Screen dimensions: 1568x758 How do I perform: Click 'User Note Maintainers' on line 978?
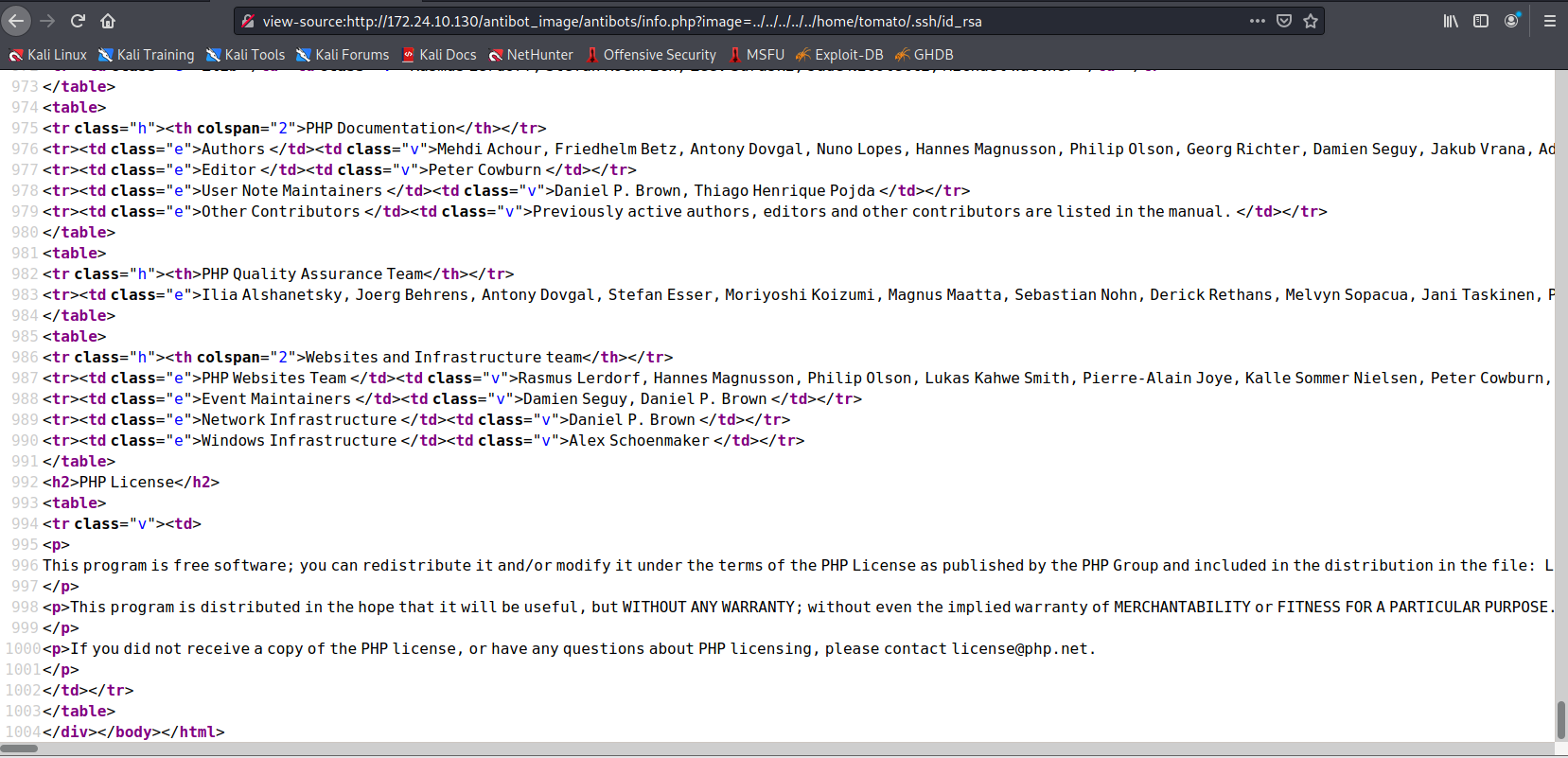pos(292,190)
